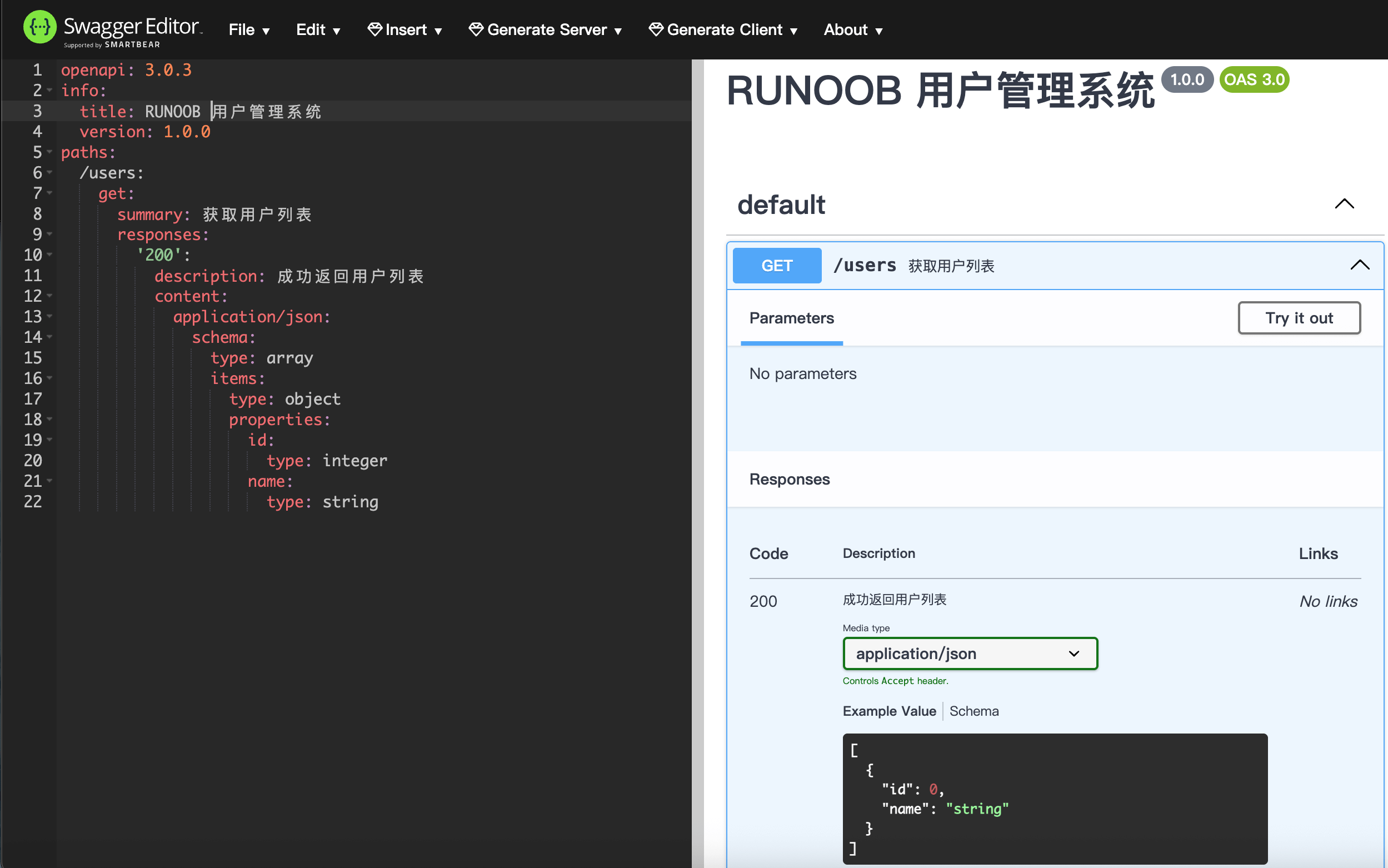Click the diamond icon beside Insert
Image resolution: width=1388 pixels, height=868 pixels.
click(375, 29)
